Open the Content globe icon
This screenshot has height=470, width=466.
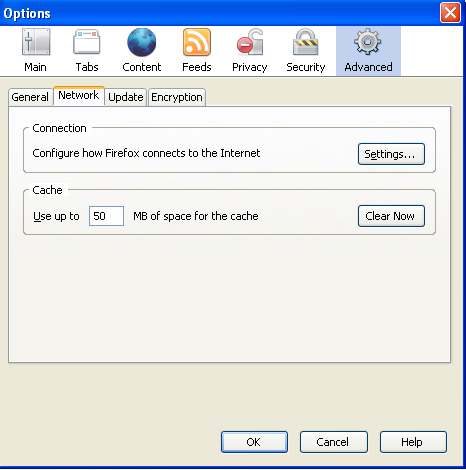point(142,42)
